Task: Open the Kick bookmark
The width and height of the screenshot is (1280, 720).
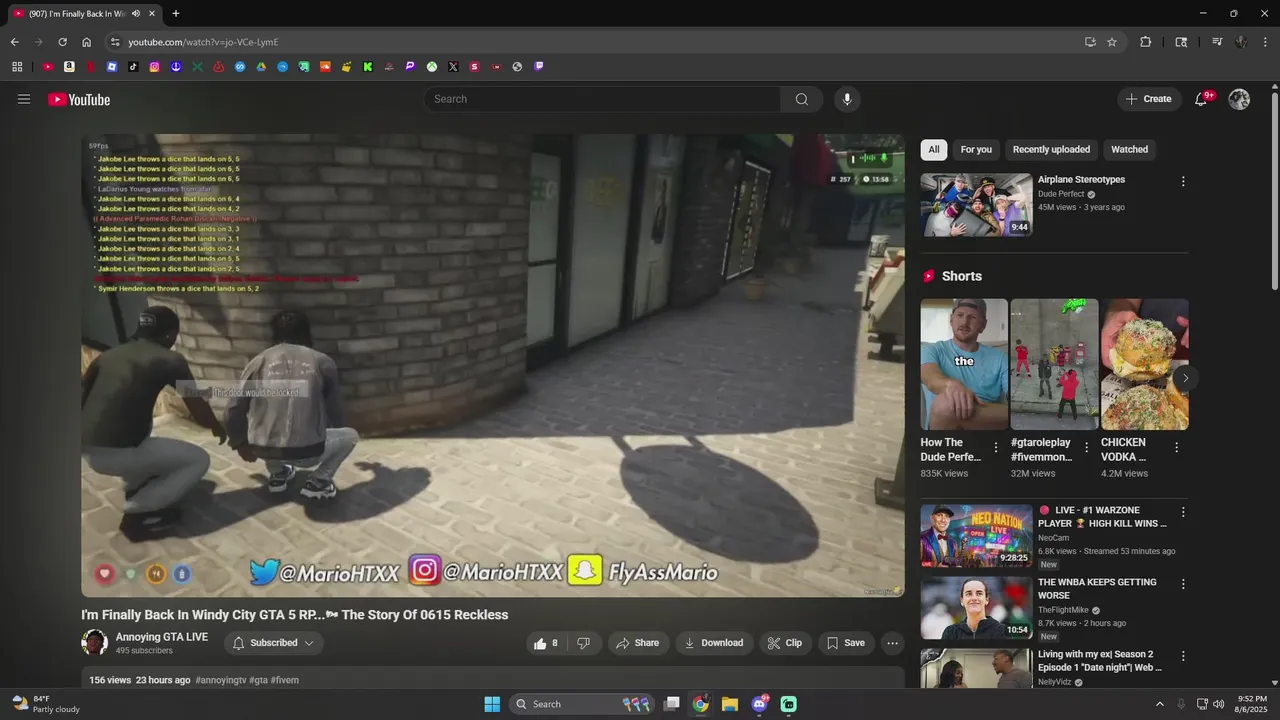Action: coord(368,67)
